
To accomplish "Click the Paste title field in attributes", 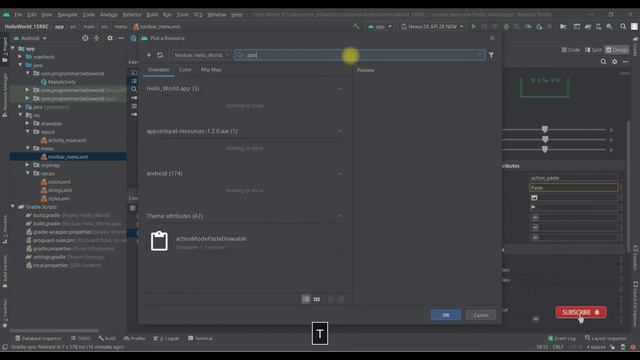I will pos(573,188).
